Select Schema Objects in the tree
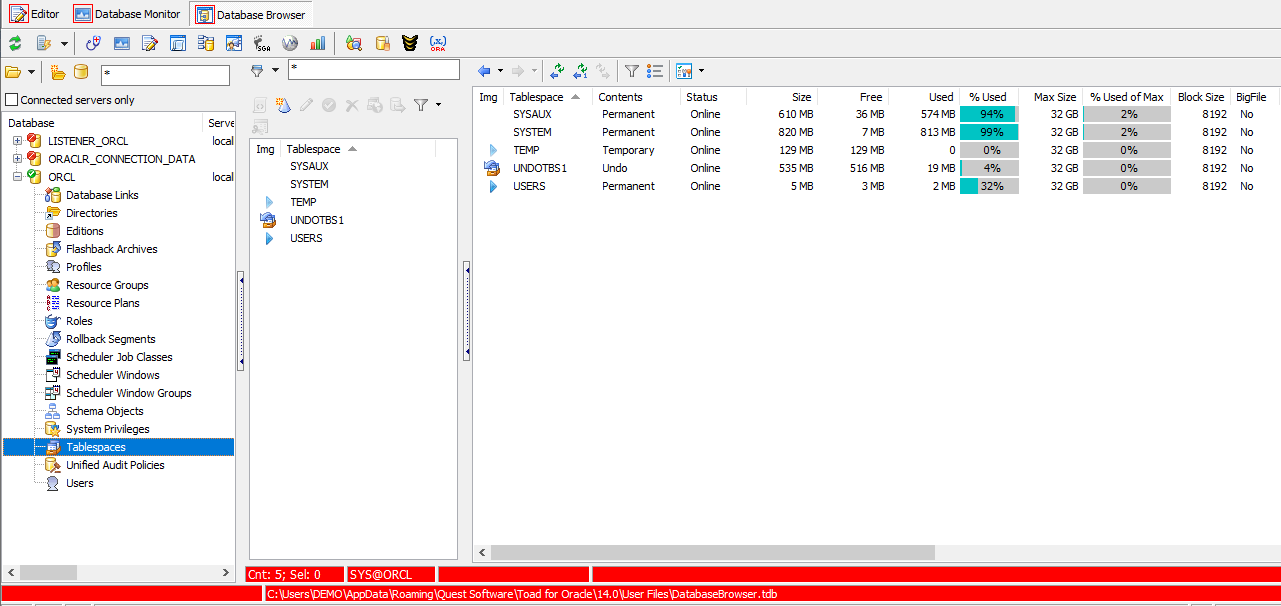 point(105,411)
